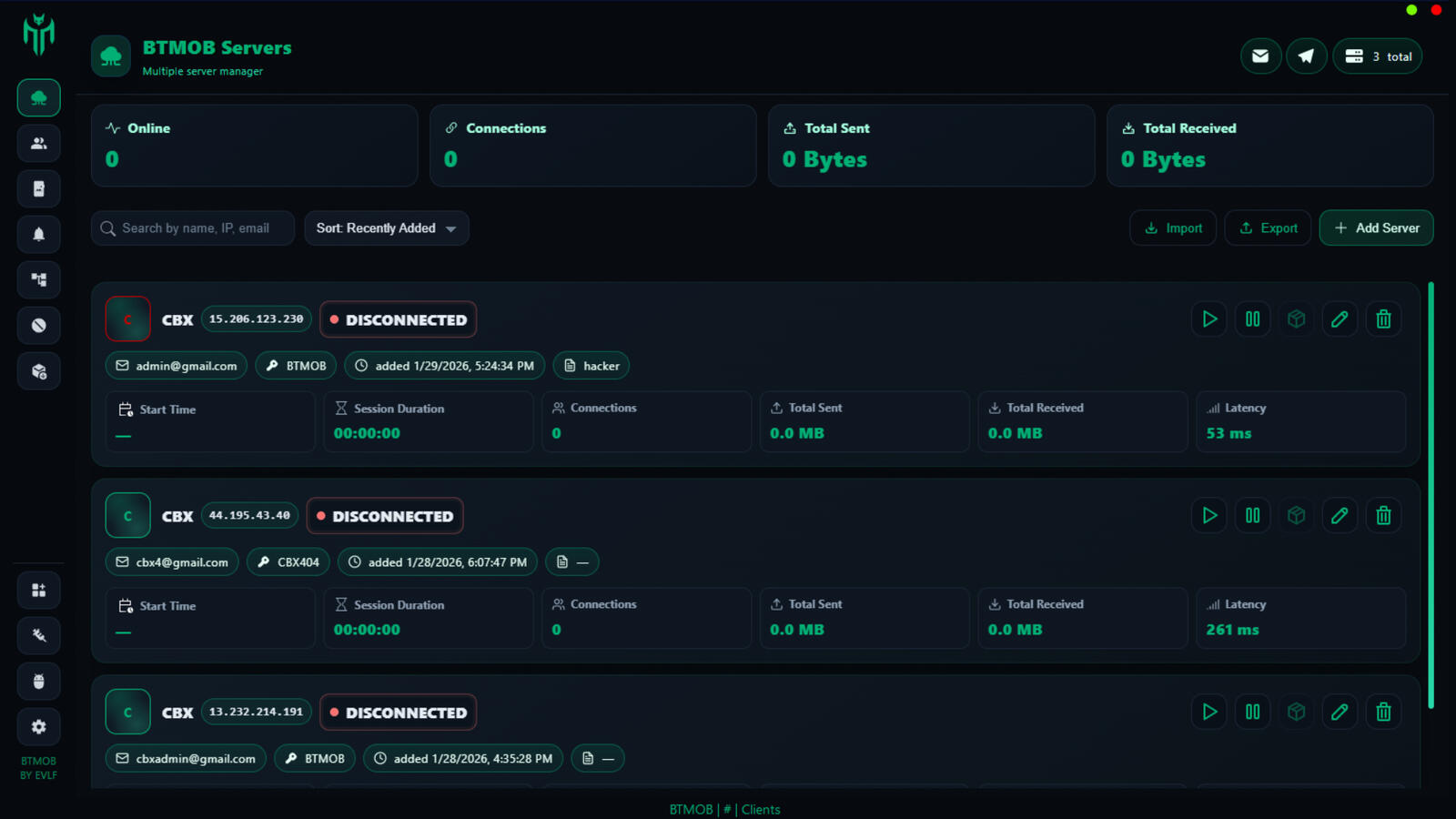Open the Sort: Recently Added dropdown
The height and width of the screenshot is (819, 1456).
(387, 228)
